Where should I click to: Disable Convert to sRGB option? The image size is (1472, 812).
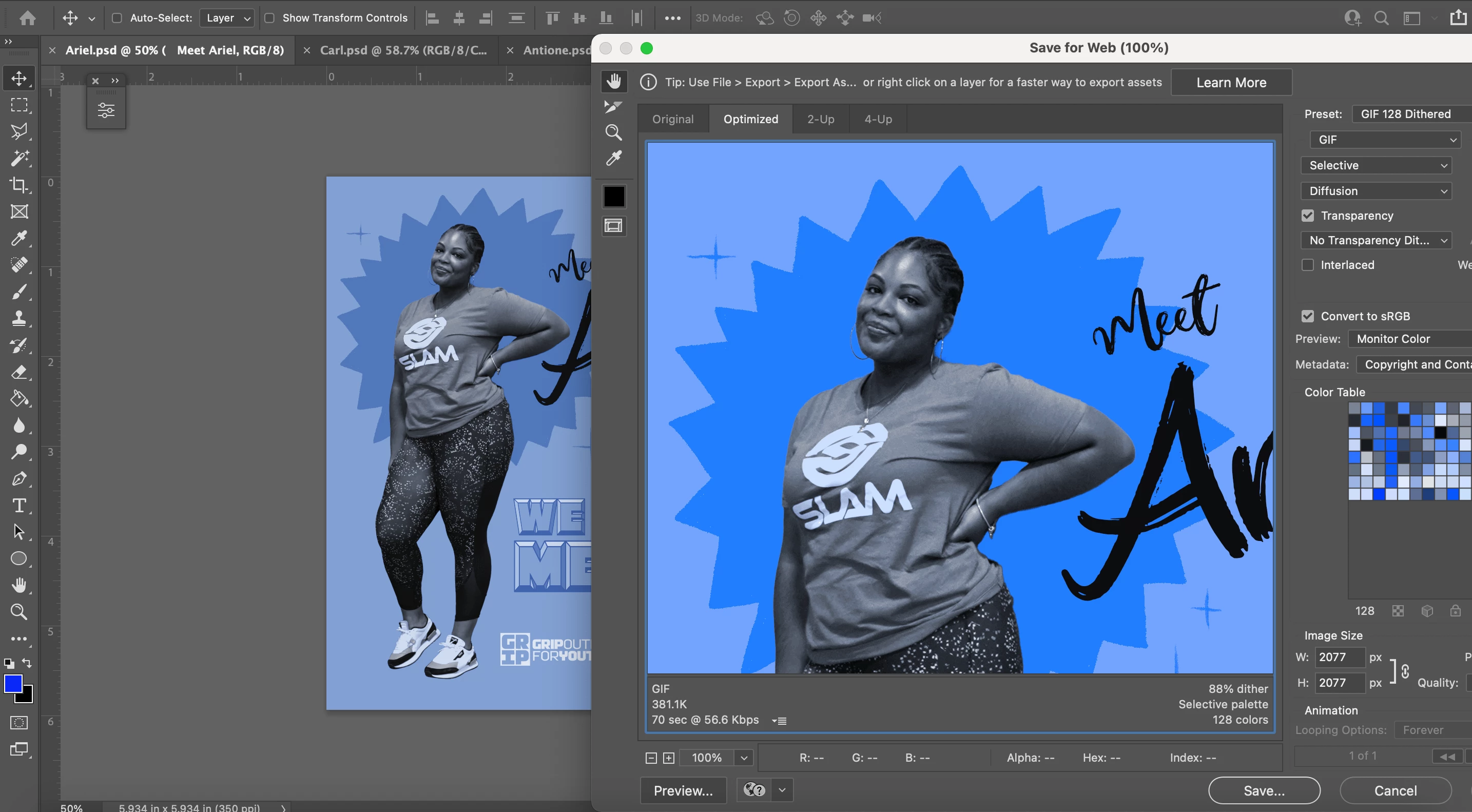pos(1307,316)
